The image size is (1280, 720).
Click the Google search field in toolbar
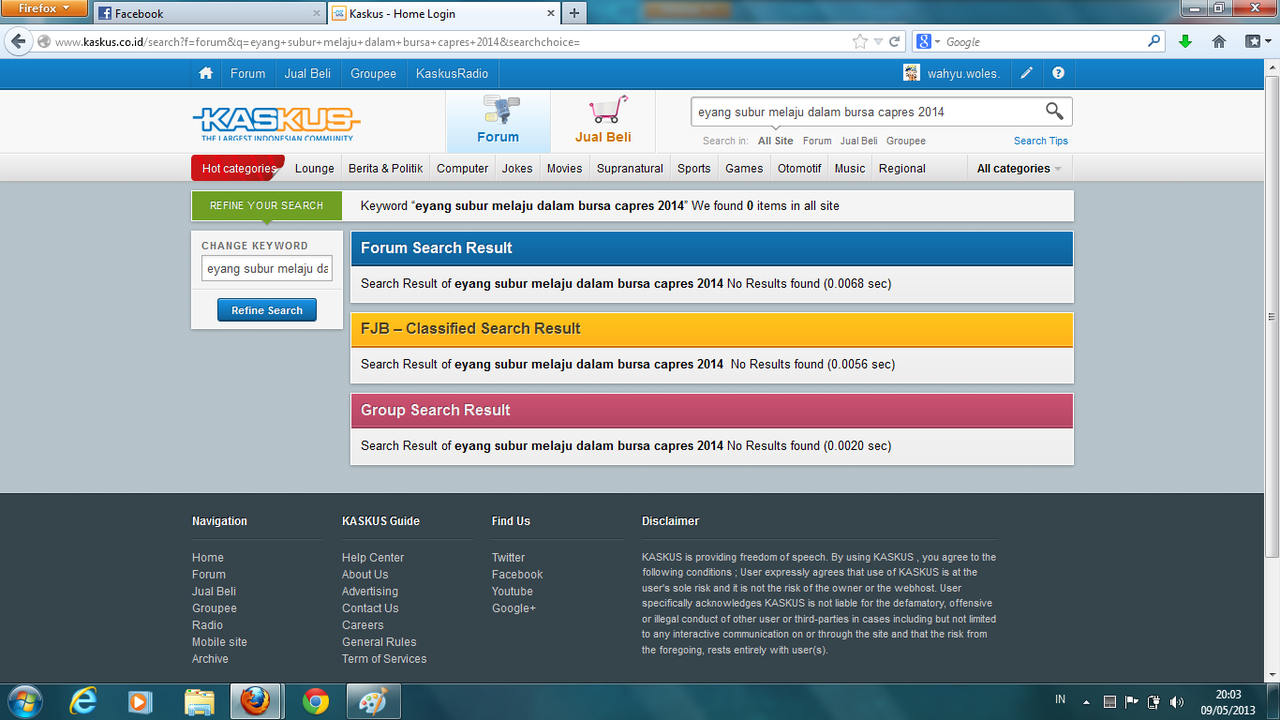(x=1043, y=42)
